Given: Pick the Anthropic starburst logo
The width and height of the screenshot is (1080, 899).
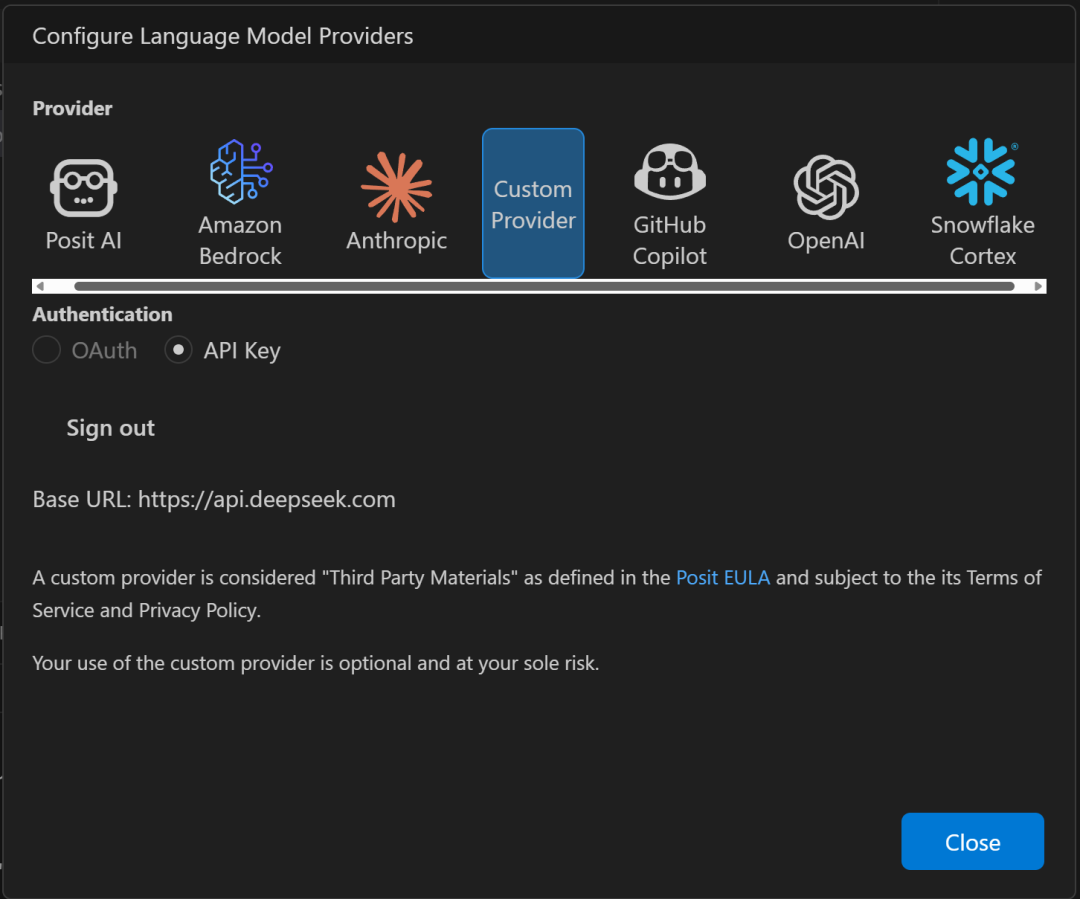Looking at the screenshot, I should (397, 187).
